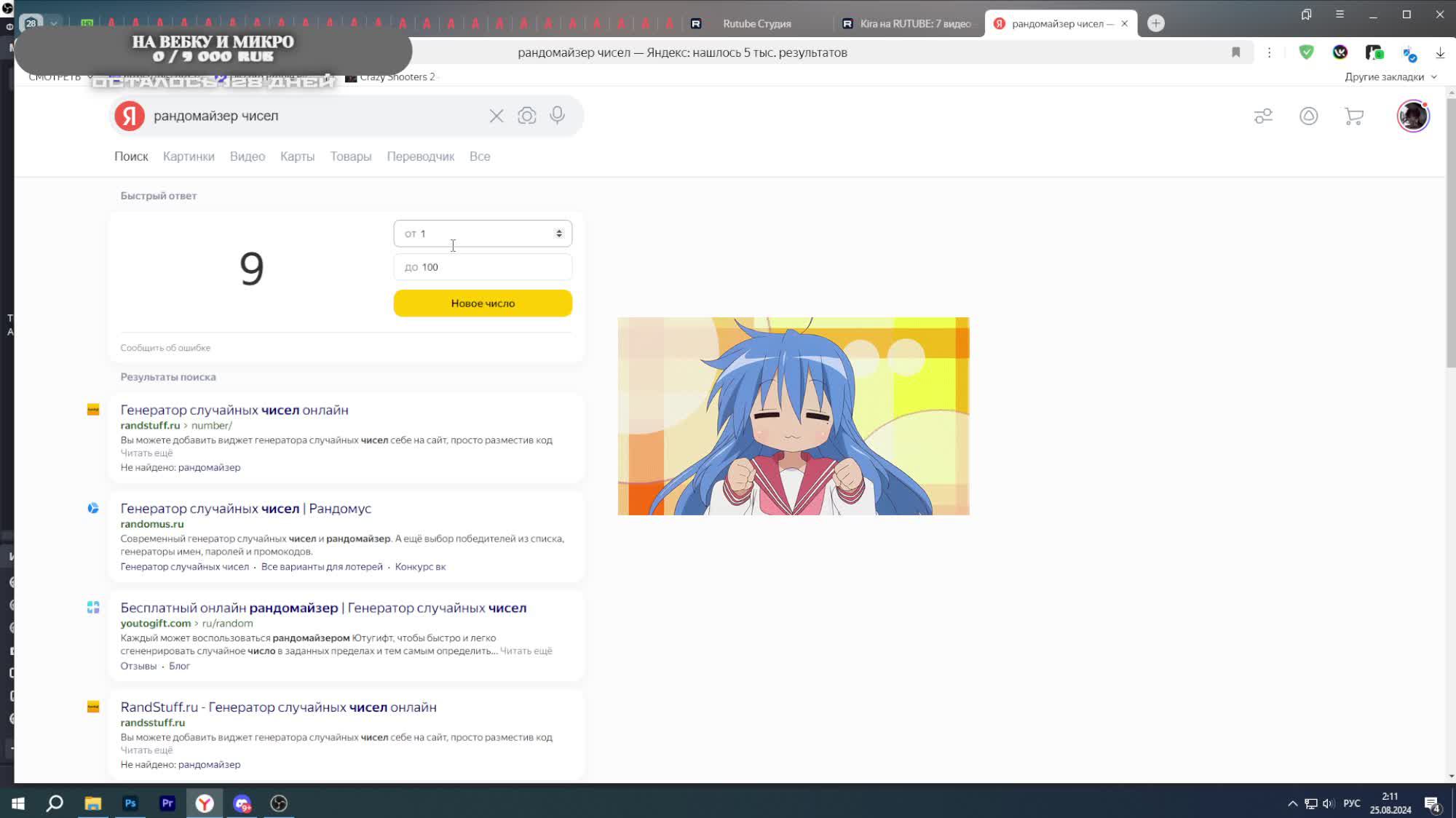
Task: Click the bookmark icon in address bar
Action: [1235, 52]
